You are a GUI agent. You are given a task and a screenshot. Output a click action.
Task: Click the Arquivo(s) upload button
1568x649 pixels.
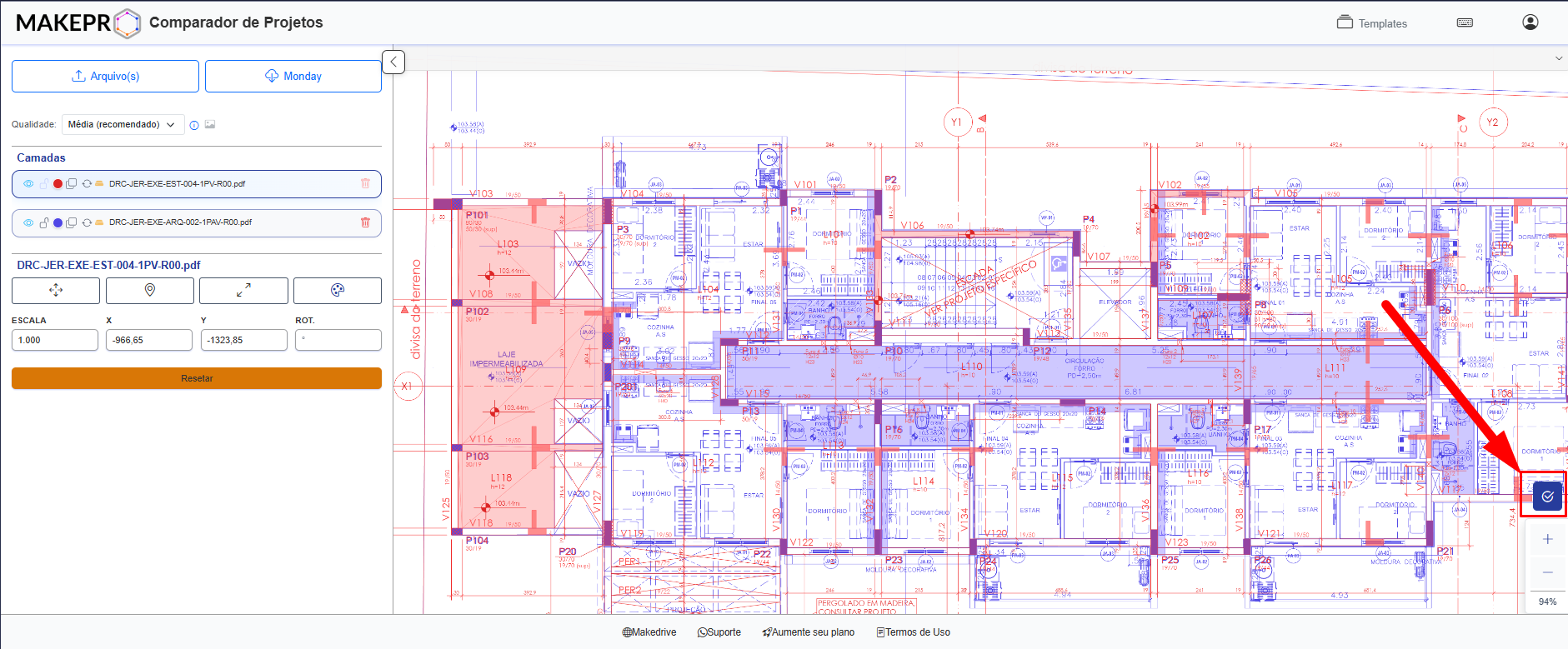[x=105, y=76]
